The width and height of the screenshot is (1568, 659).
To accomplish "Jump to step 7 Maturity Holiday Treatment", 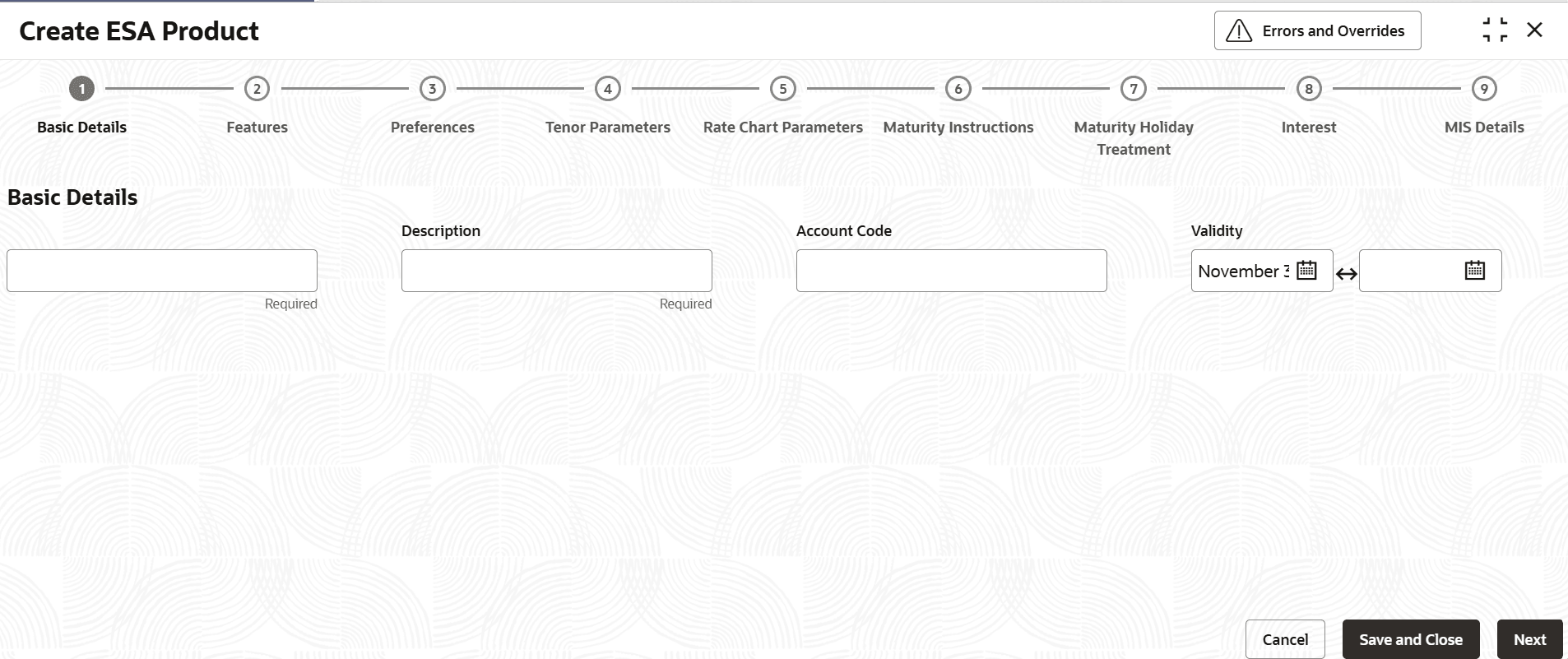I will coord(1133,89).
